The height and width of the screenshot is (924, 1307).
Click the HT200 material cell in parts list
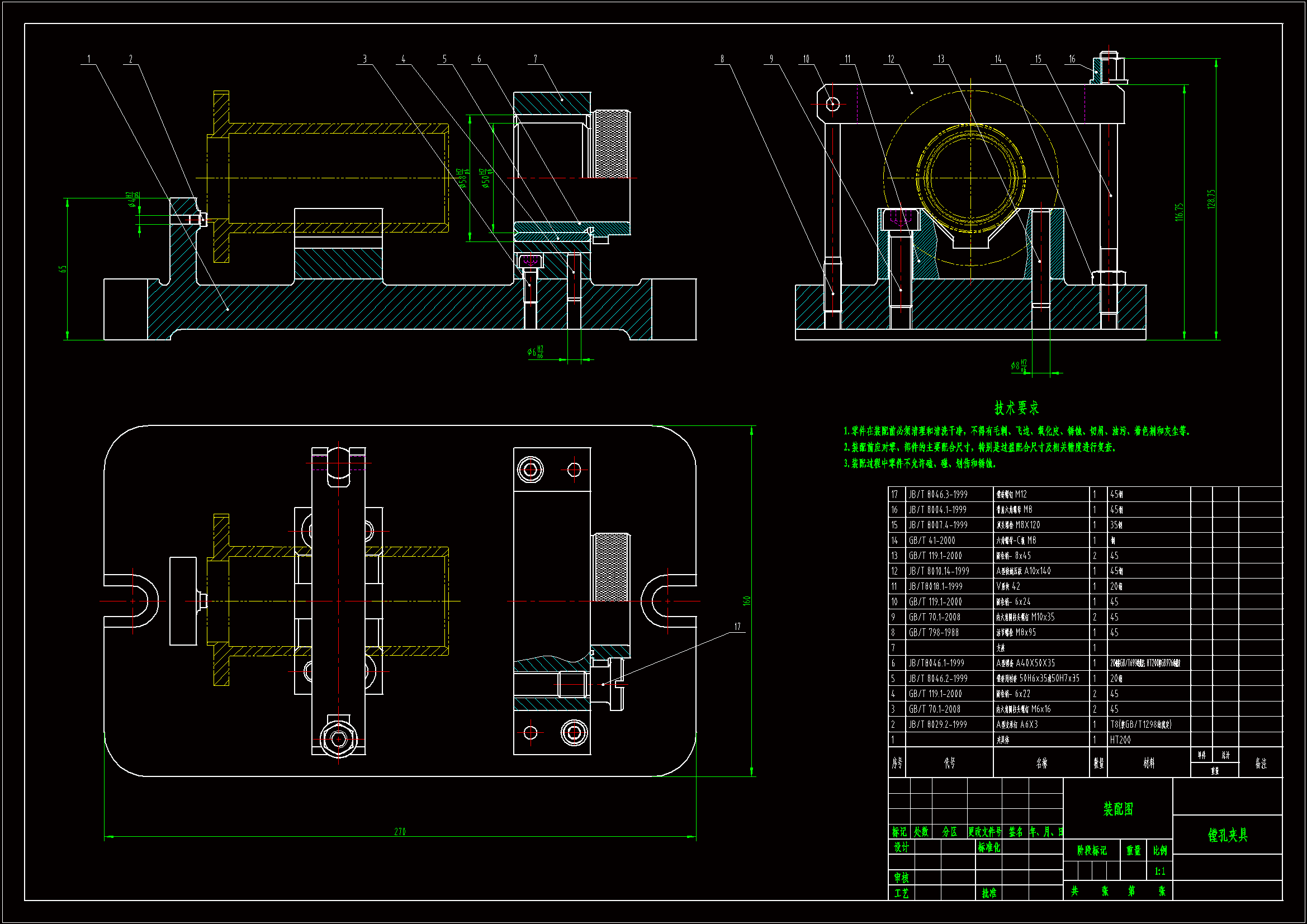coord(1120,740)
